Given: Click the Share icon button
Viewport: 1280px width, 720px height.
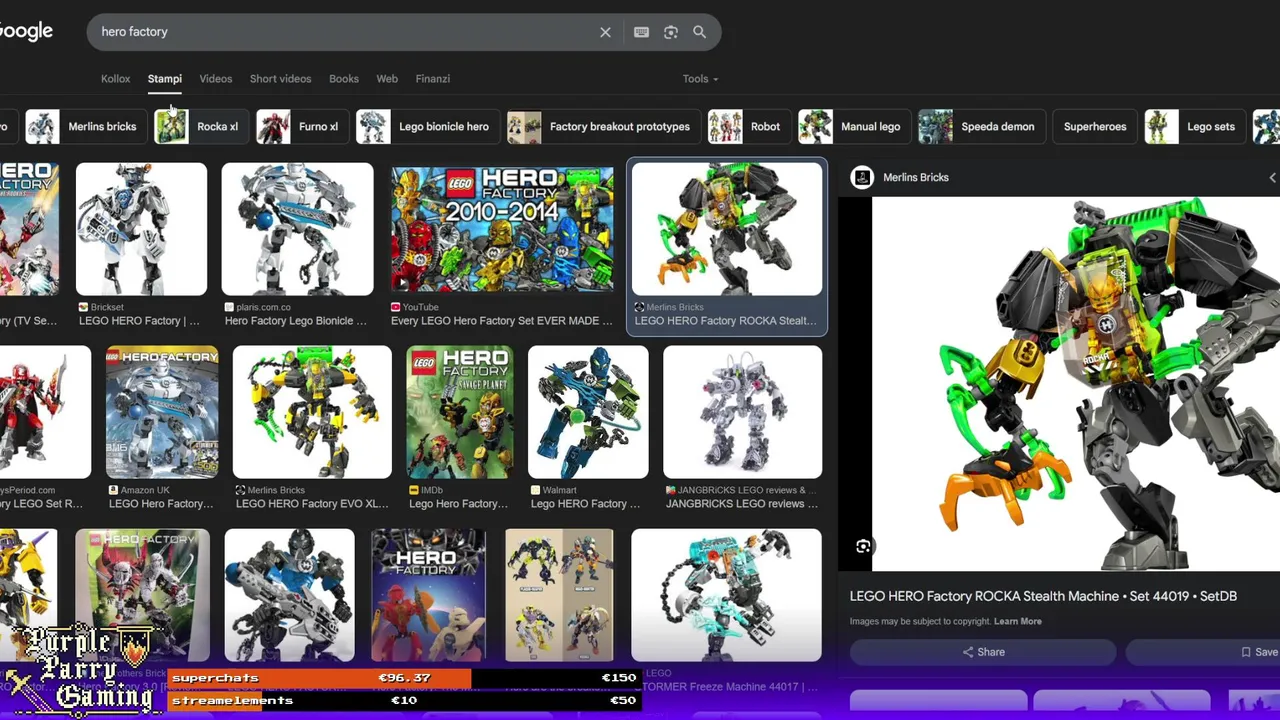Looking at the screenshot, I should [x=983, y=652].
